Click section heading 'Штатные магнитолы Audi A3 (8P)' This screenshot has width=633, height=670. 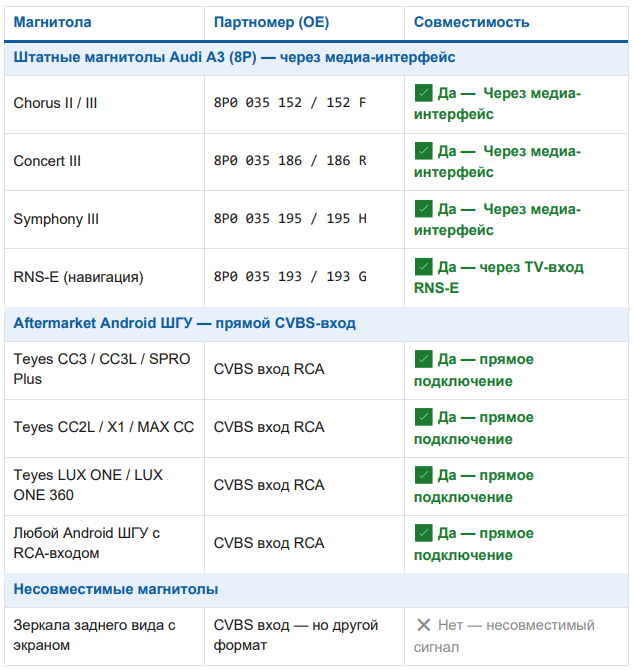[234, 57]
